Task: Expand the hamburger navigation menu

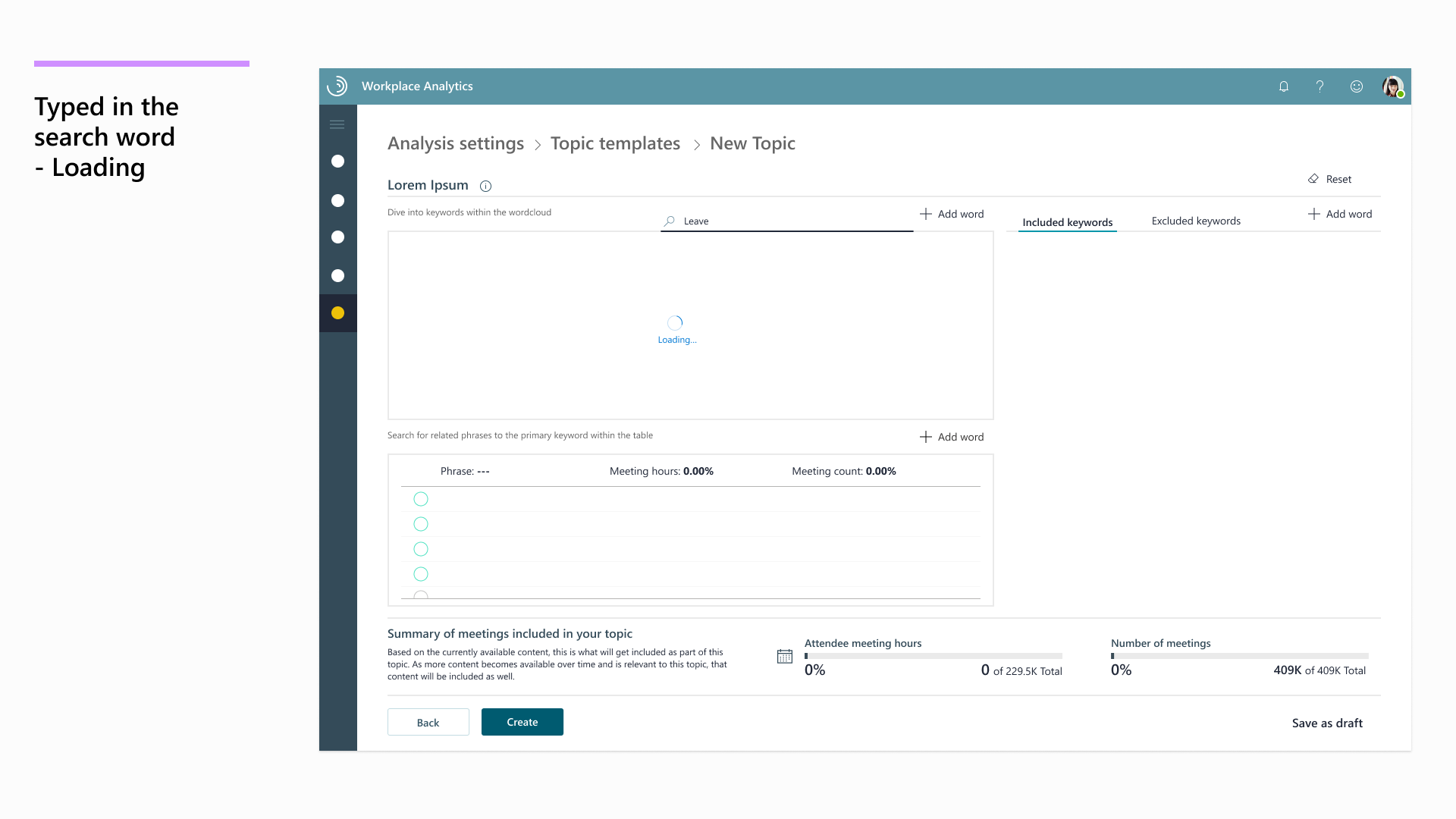Action: coord(337,124)
